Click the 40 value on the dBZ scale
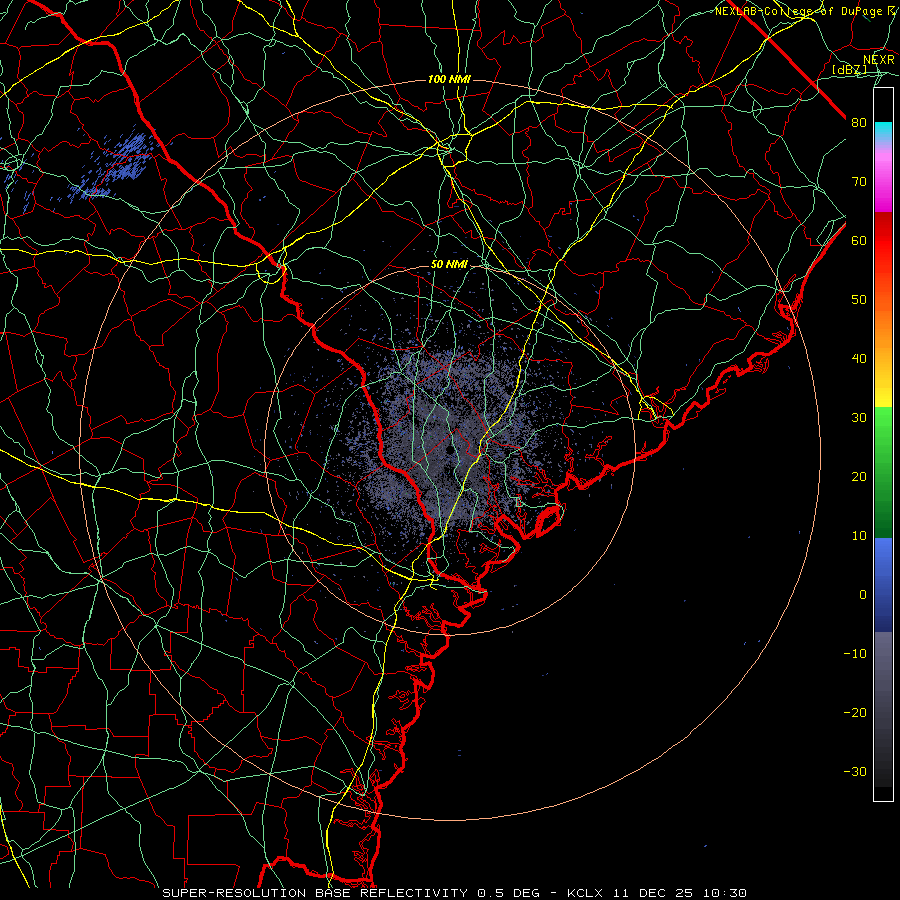The image size is (900, 900). [x=859, y=359]
